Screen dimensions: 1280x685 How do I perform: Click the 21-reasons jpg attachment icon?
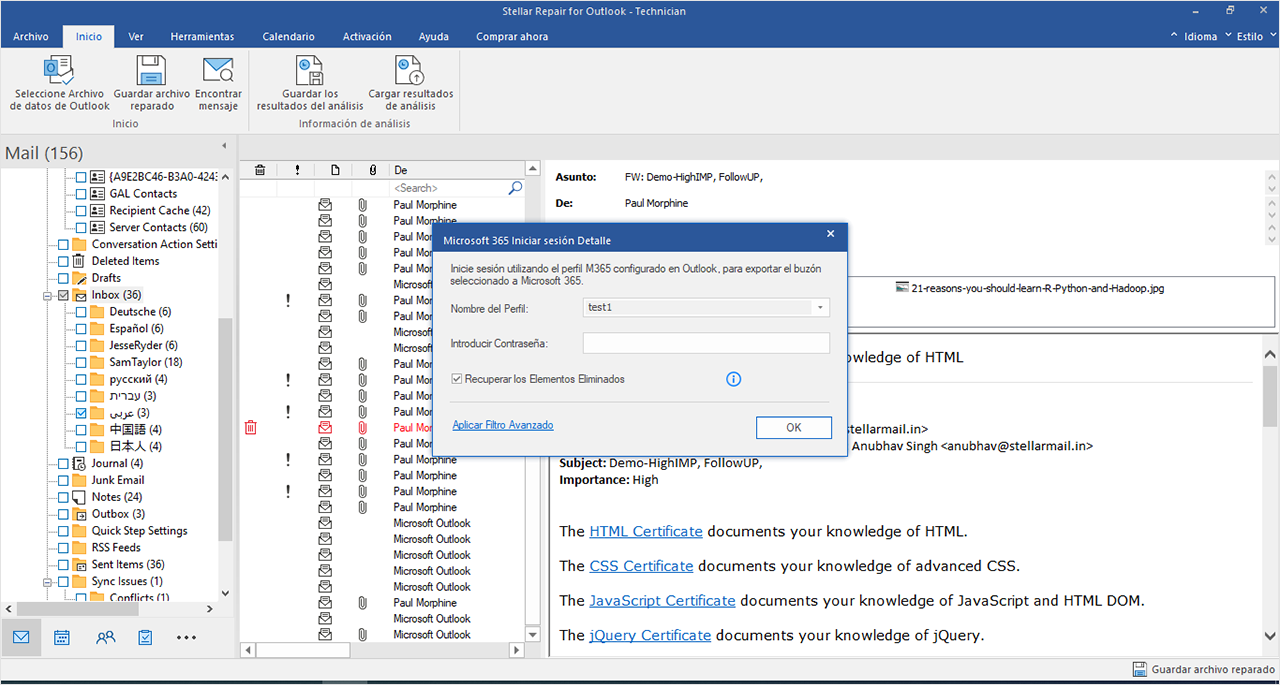(x=902, y=288)
